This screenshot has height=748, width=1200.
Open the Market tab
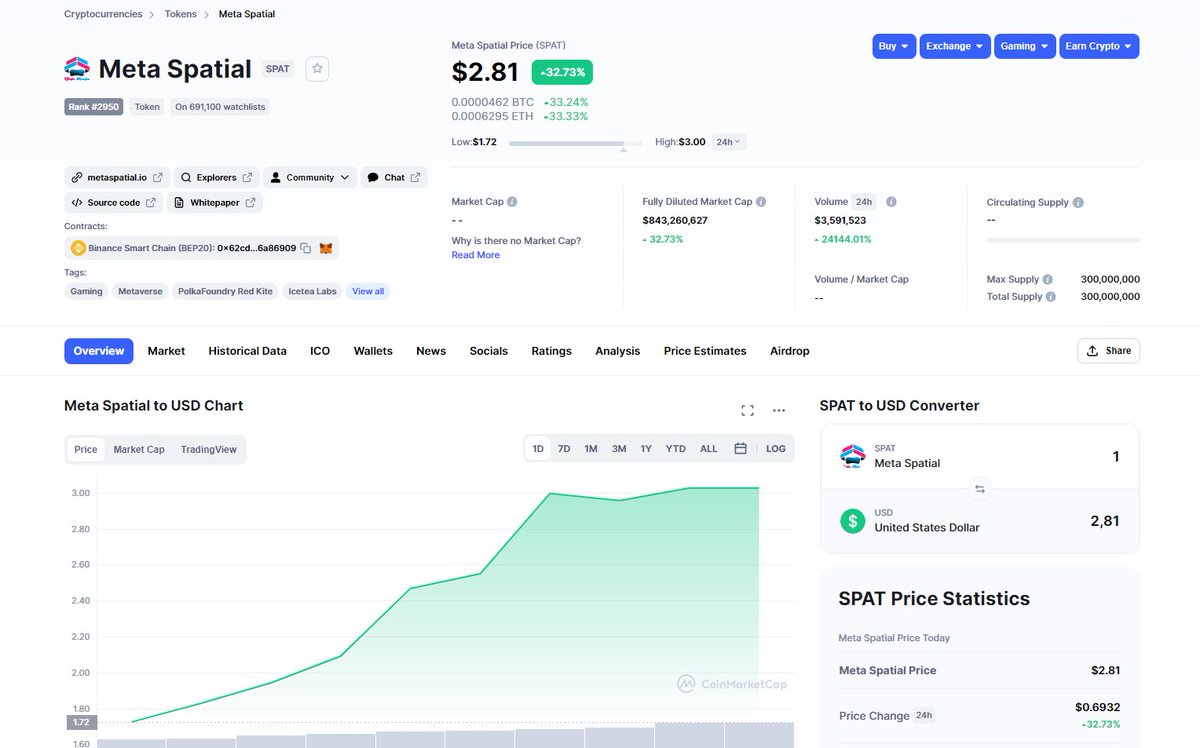click(166, 351)
